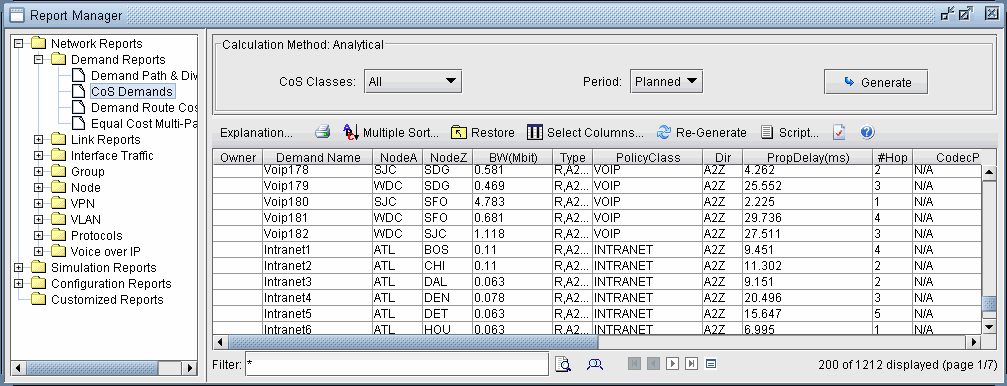Click table horizontal scrollbar left arrow
This screenshot has height=386, width=1007.
220,342
